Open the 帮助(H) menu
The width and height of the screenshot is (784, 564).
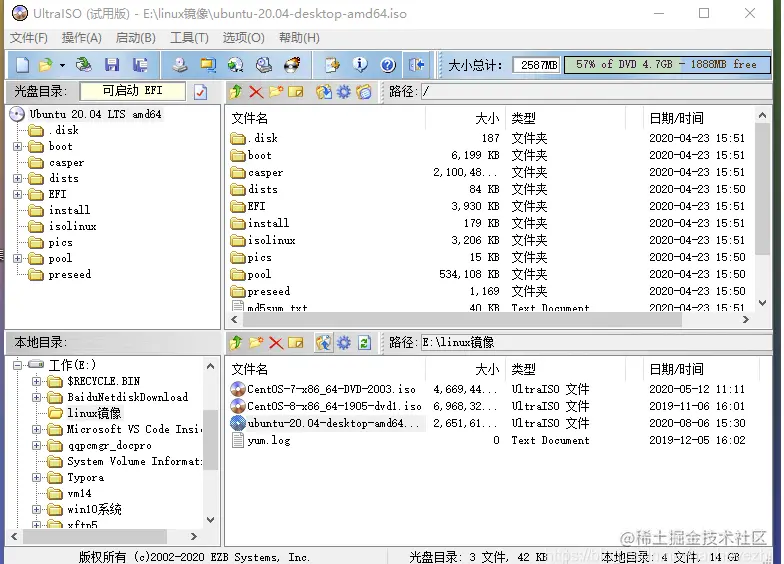299,38
